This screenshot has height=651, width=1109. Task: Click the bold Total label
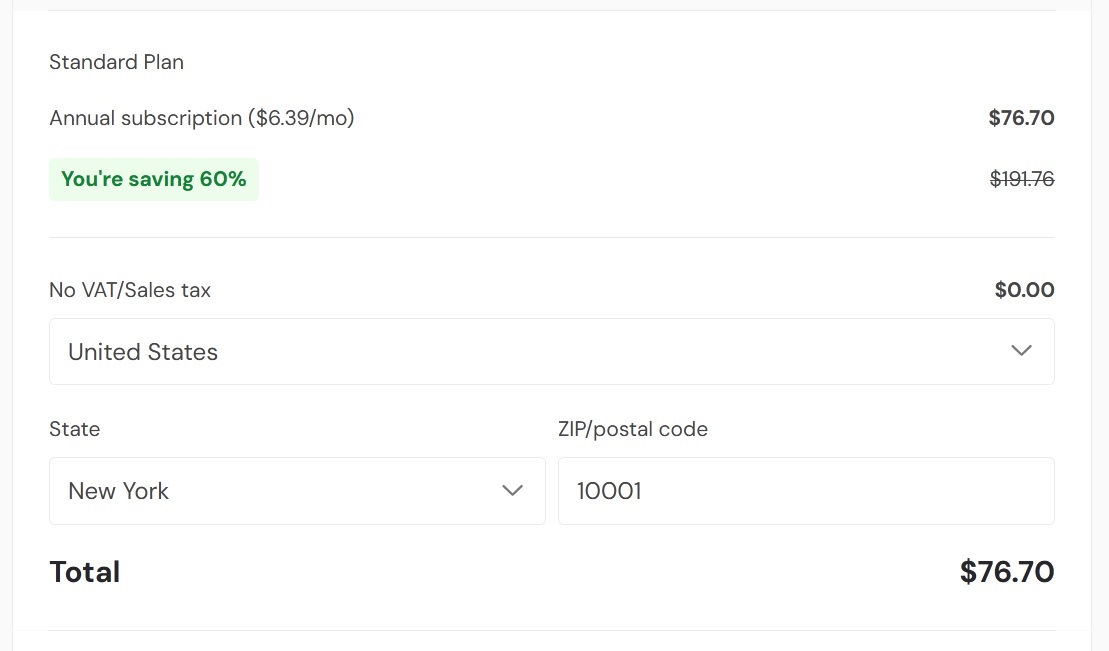click(85, 572)
